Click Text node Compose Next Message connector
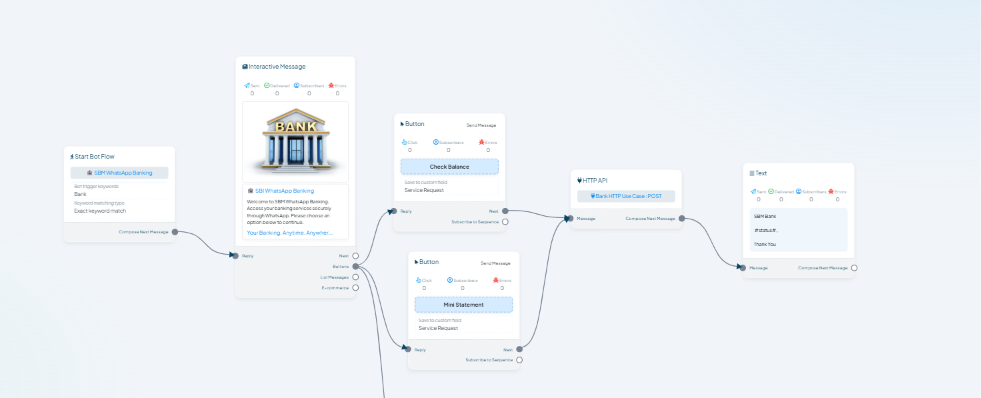Image resolution: width=981 pixels, height=398 pixels. (854, 268)
